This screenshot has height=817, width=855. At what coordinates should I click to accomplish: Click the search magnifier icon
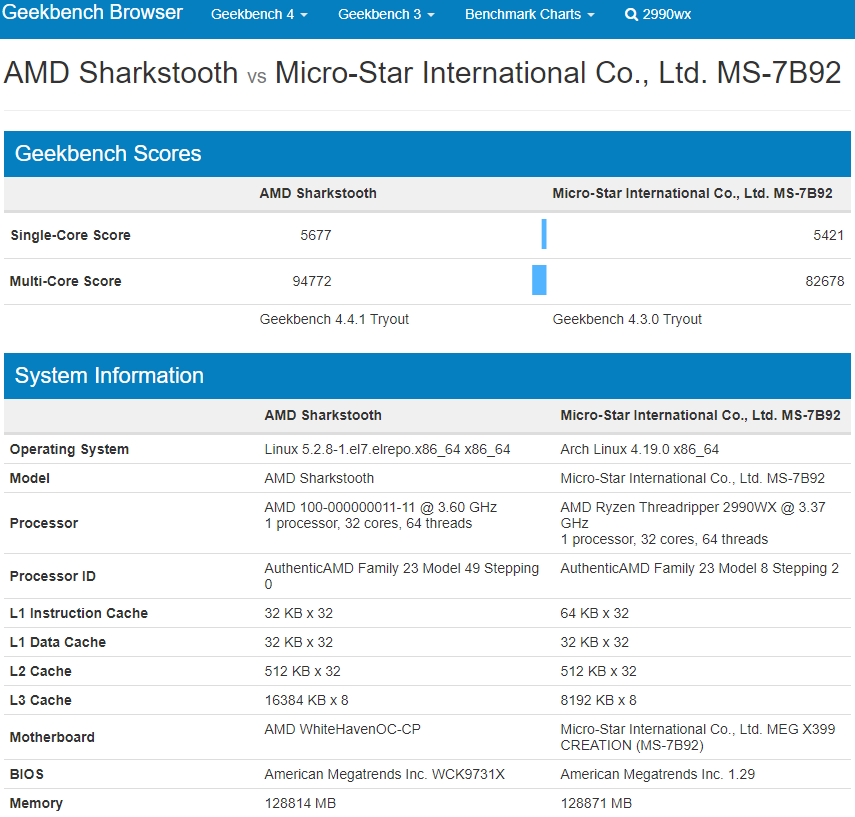[x=631, y=15]
